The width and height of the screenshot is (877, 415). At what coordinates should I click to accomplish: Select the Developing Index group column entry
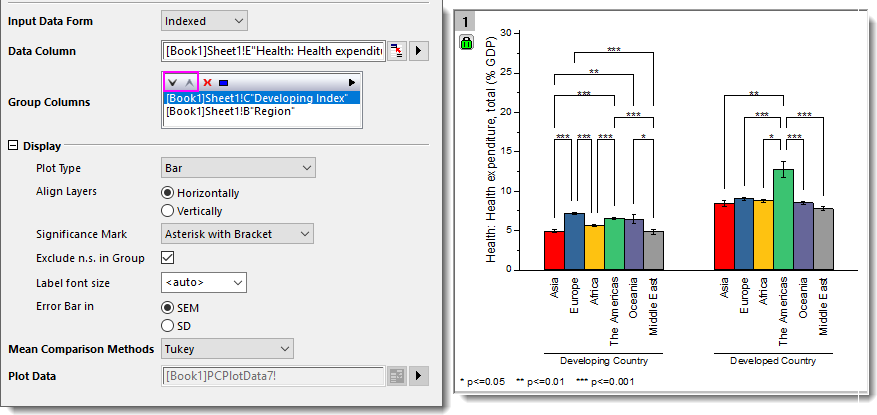pos(262,98)
